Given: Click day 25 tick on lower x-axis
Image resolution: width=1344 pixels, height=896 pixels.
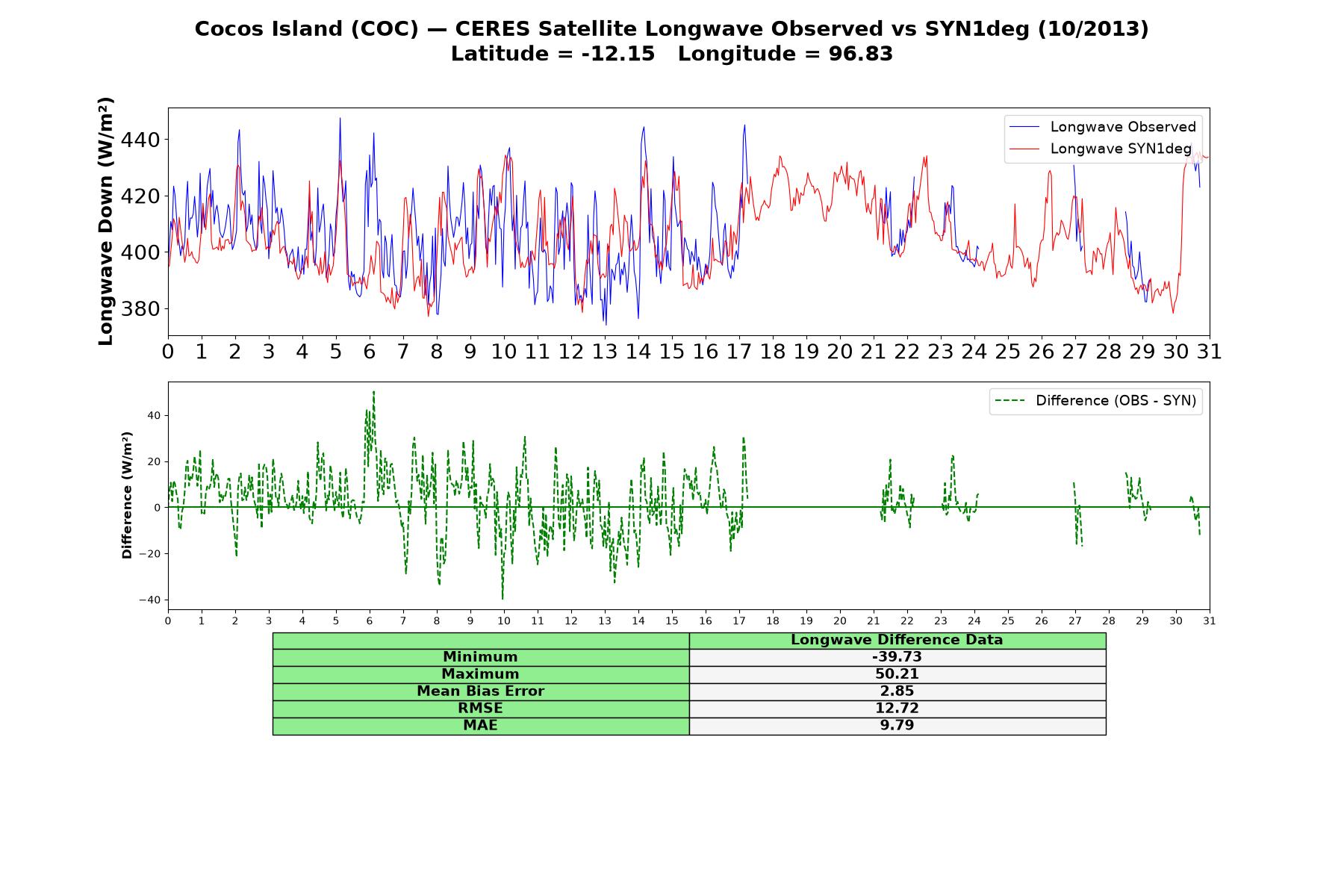Looking at the screenshot, I should point(1007,621).
